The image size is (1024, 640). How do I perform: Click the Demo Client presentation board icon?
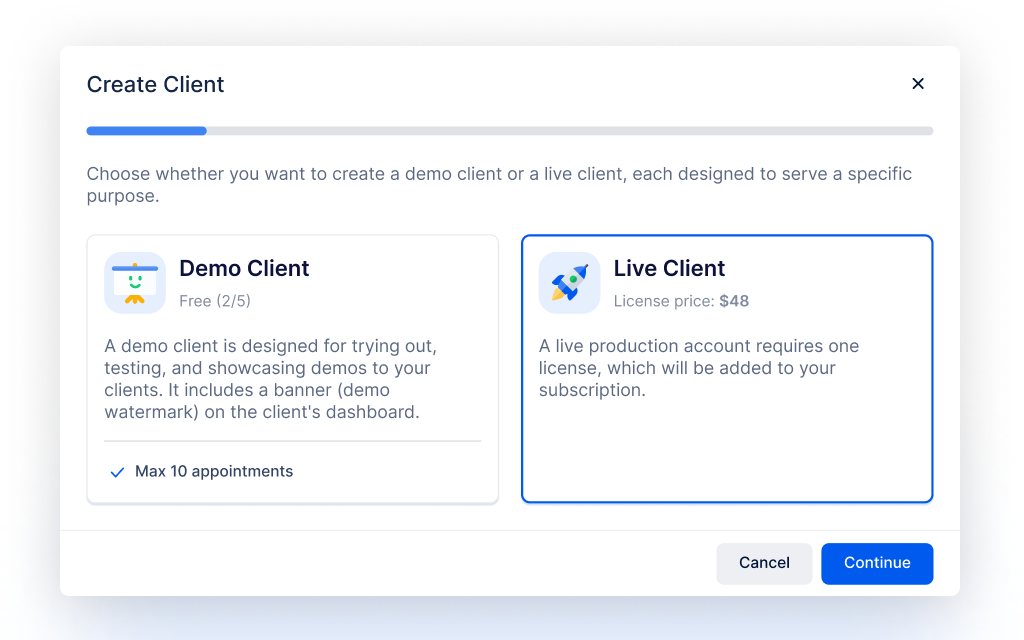tap(135, 283)
